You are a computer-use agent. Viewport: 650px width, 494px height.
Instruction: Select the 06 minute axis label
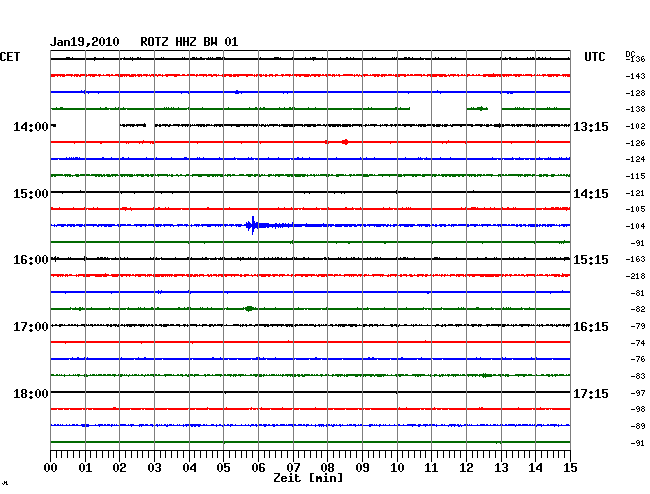258,468
